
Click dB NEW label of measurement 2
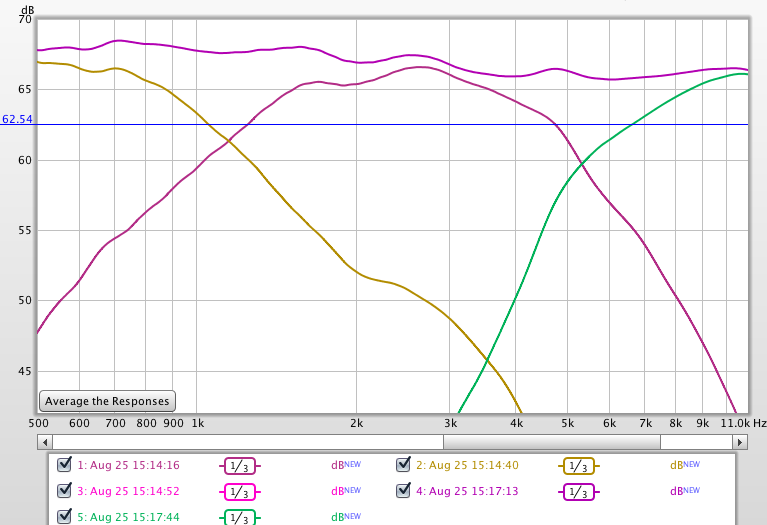684,465
